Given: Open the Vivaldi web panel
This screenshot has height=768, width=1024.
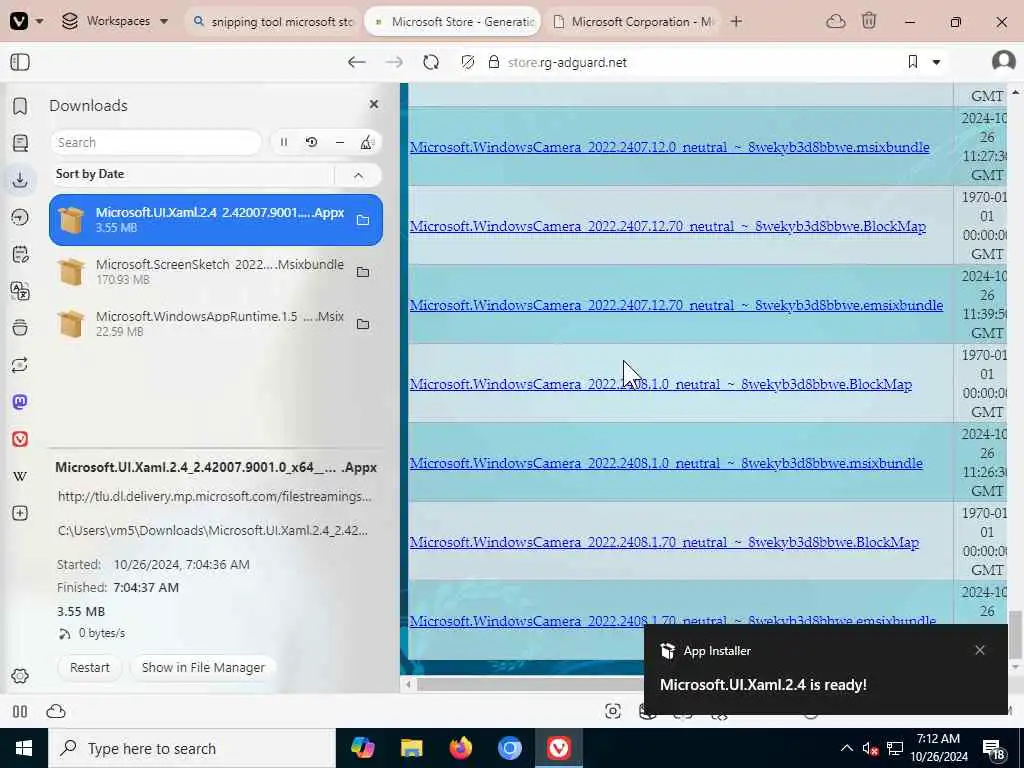Looking at the screenshot, I should [20, 439].
